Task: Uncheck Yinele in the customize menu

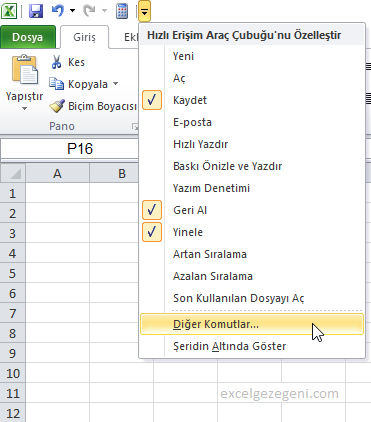Action: point(252,232)
